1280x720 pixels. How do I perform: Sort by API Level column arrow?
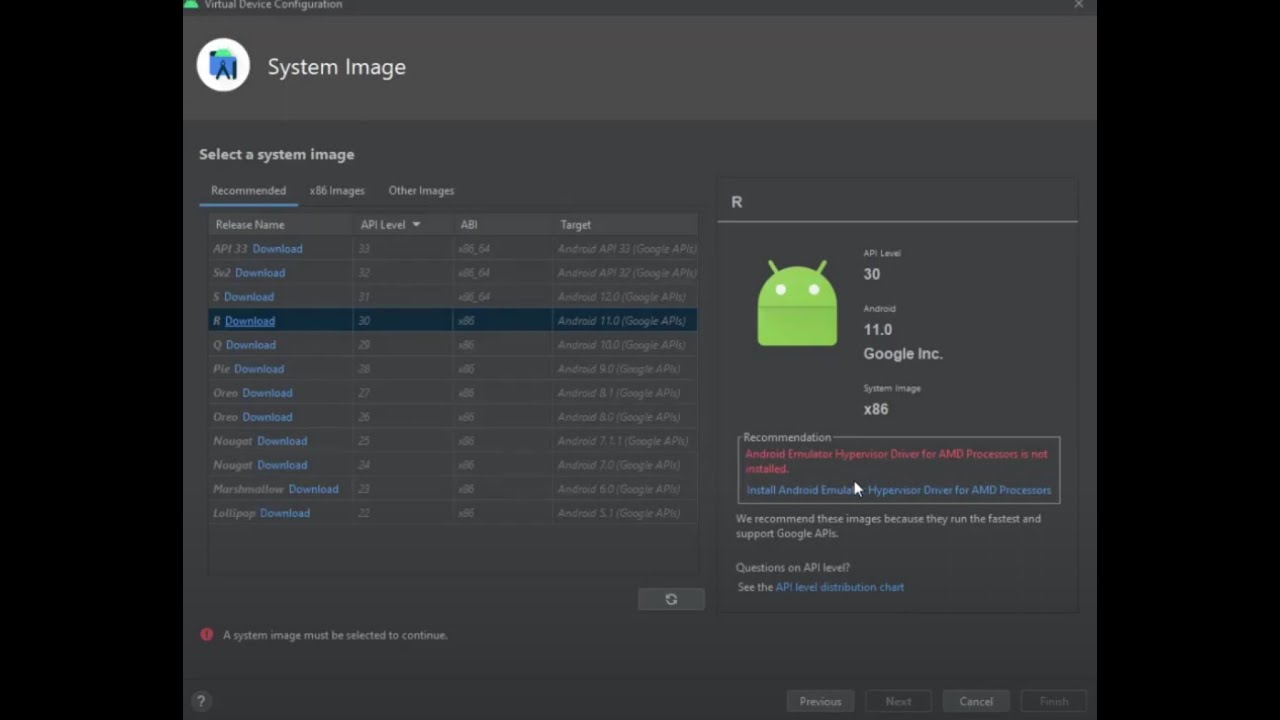(416, 225)
